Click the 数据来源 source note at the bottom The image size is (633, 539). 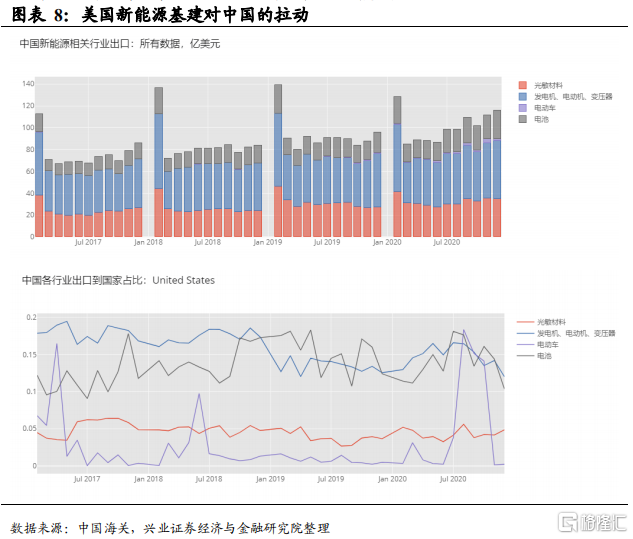click(x=170, y=527)
